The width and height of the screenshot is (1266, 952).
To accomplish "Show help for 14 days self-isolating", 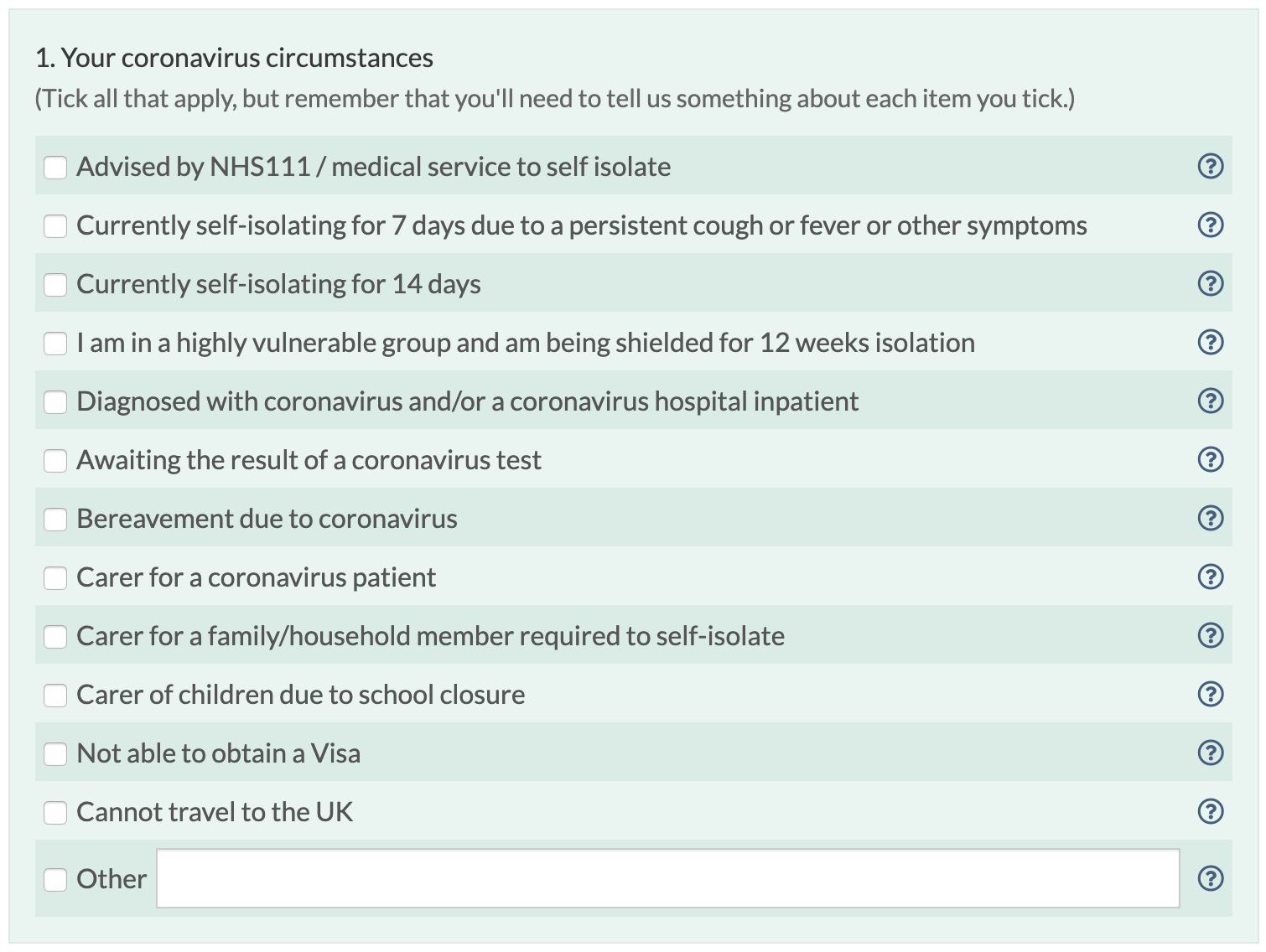I will click(x=1210, y=283).
